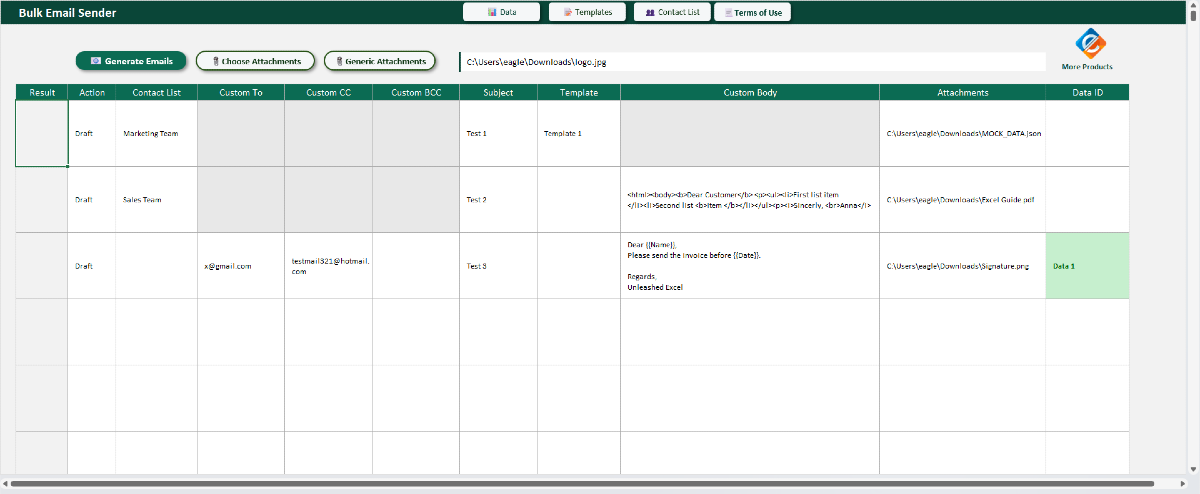Select the Test 2 subject cell

(x=498, y=199)
